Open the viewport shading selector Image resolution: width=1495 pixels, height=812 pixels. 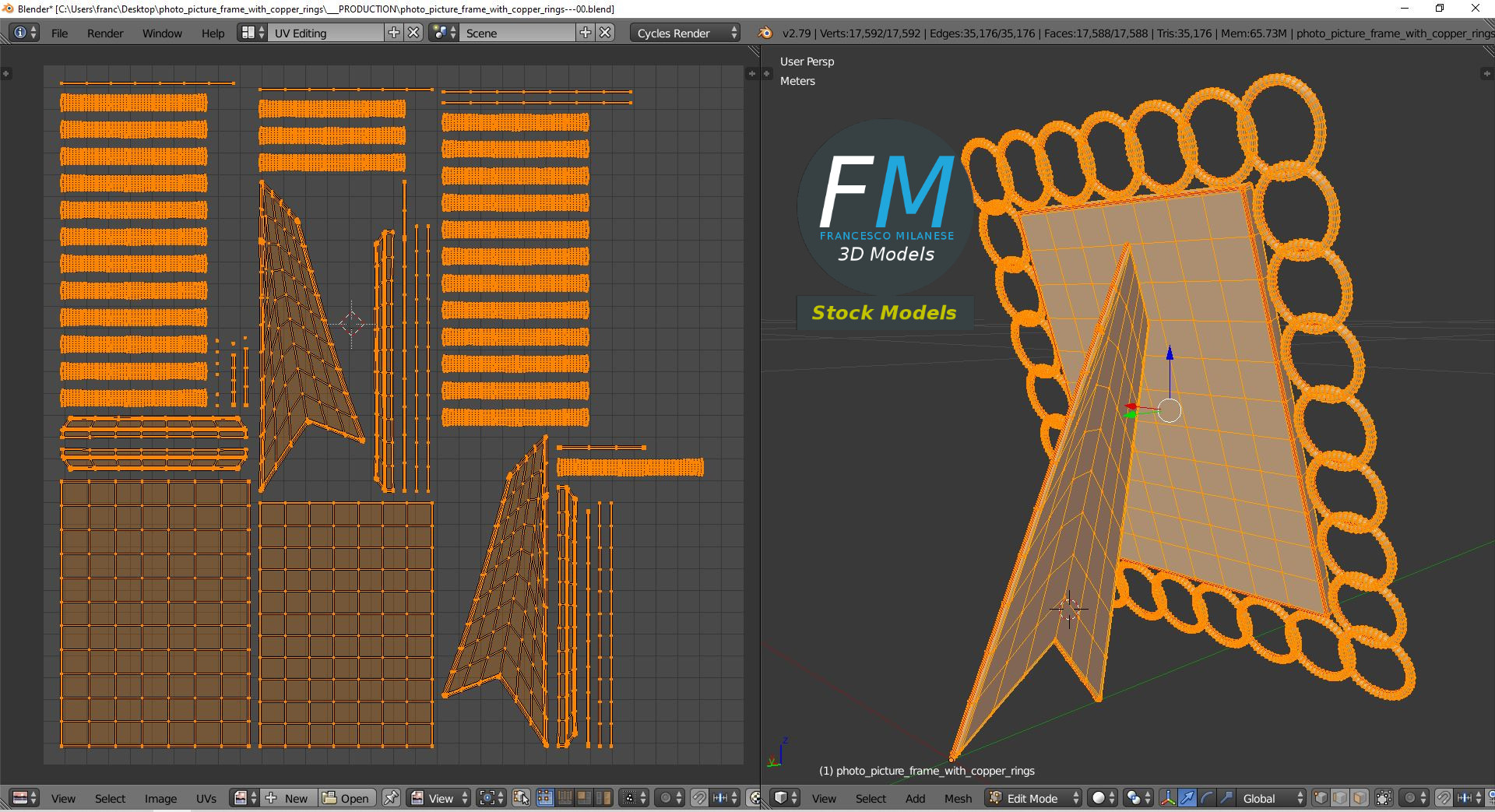(1103, 798)
